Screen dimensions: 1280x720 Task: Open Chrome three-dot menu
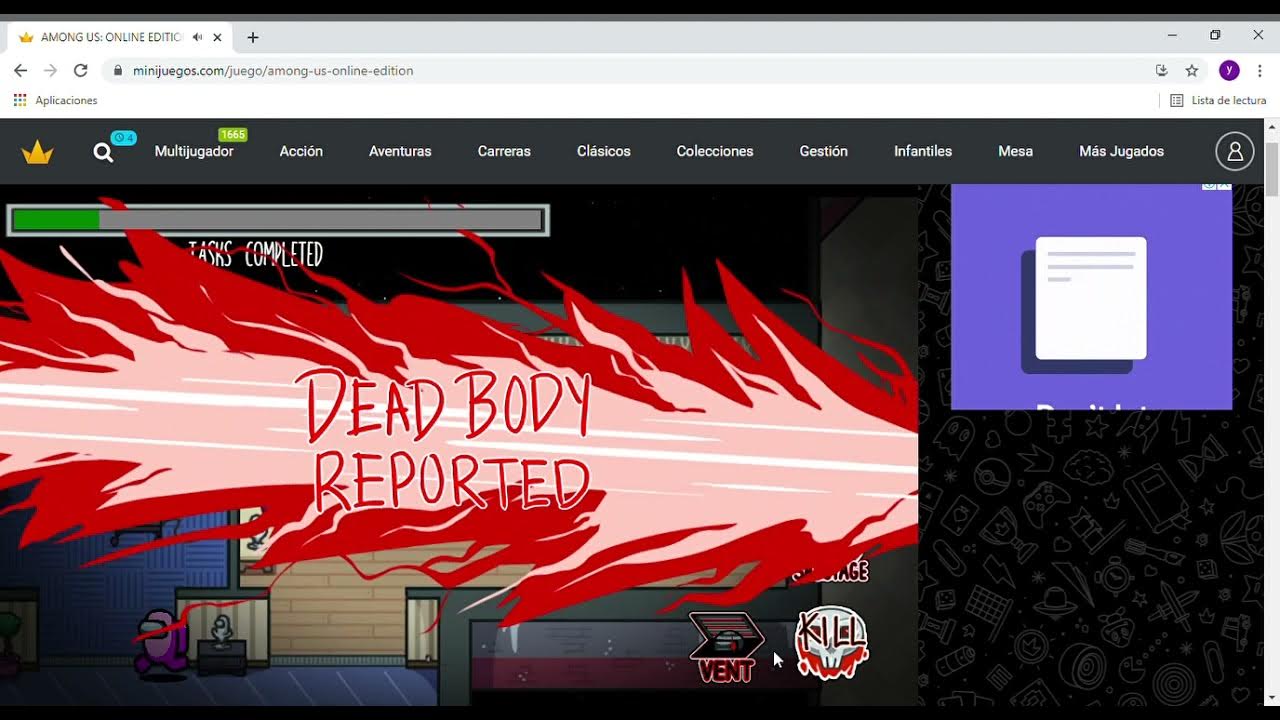pyautogui.click(x=1260, y=71)
